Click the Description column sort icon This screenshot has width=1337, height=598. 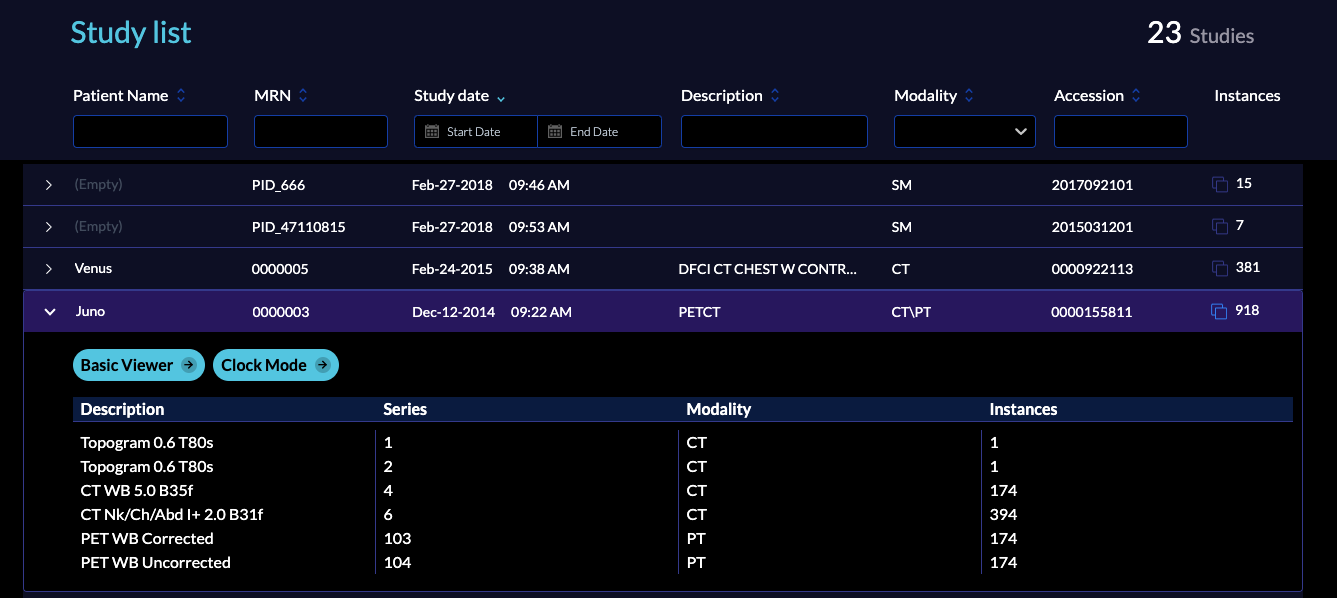point(775,96)
